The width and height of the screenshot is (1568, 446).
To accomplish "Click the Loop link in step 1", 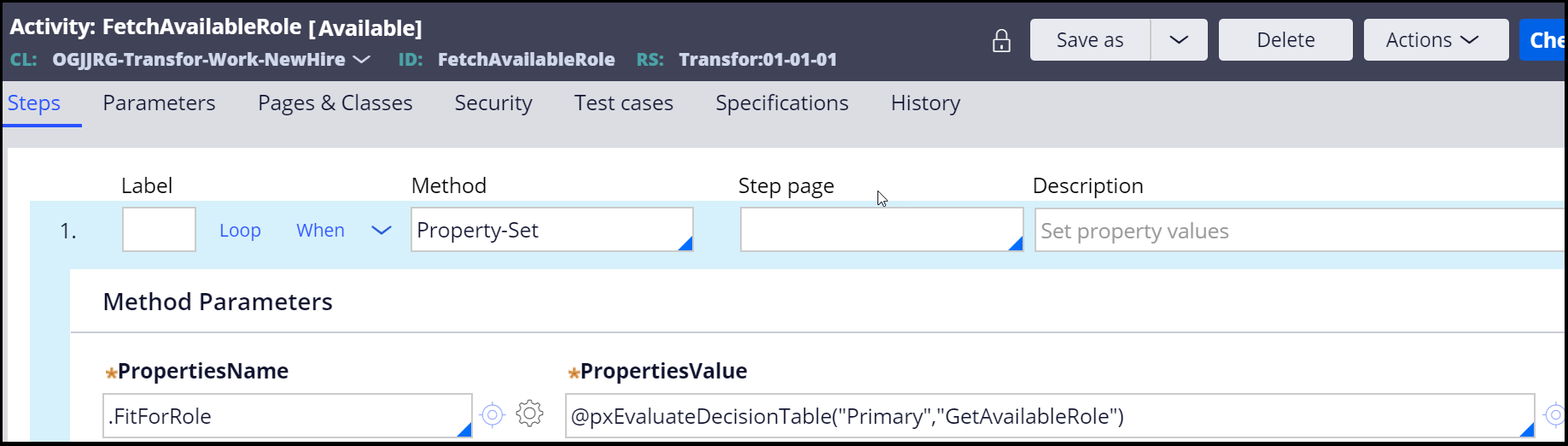I will [x=240, y=231].
